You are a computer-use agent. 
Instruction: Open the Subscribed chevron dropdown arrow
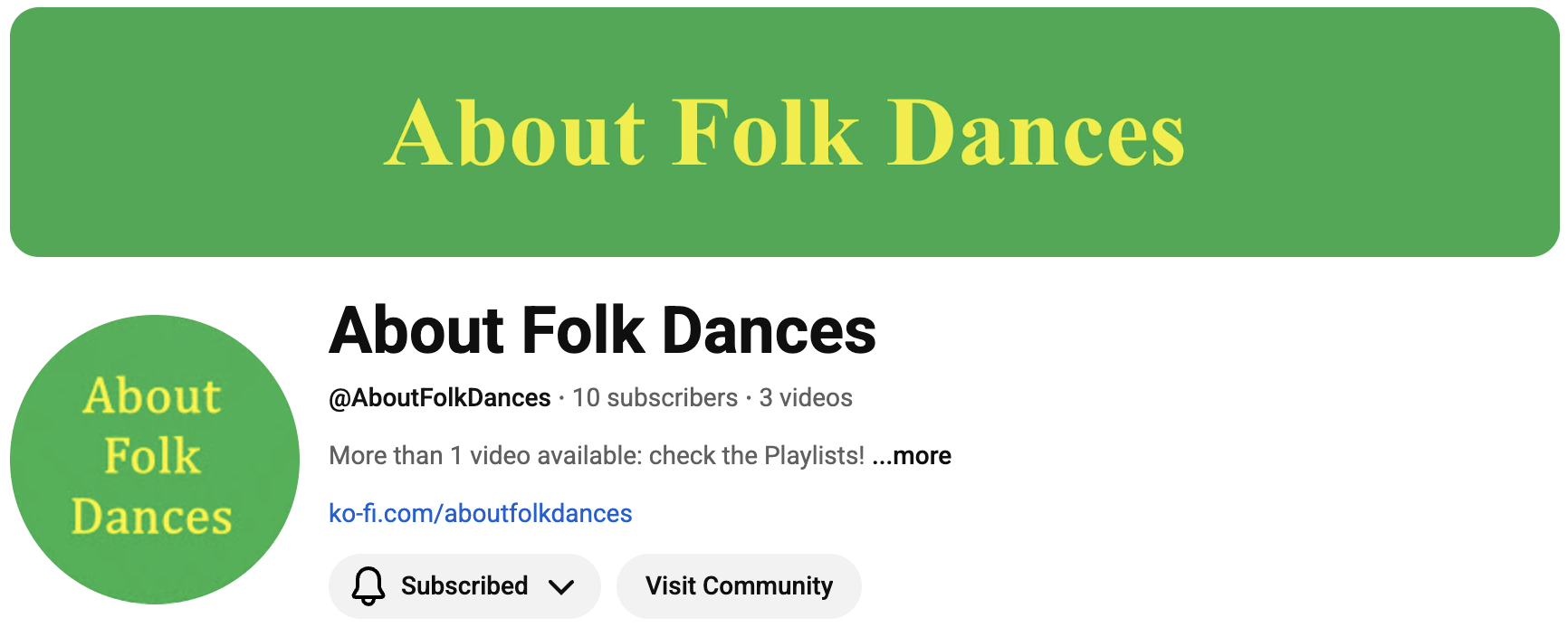tap(561, 587)
